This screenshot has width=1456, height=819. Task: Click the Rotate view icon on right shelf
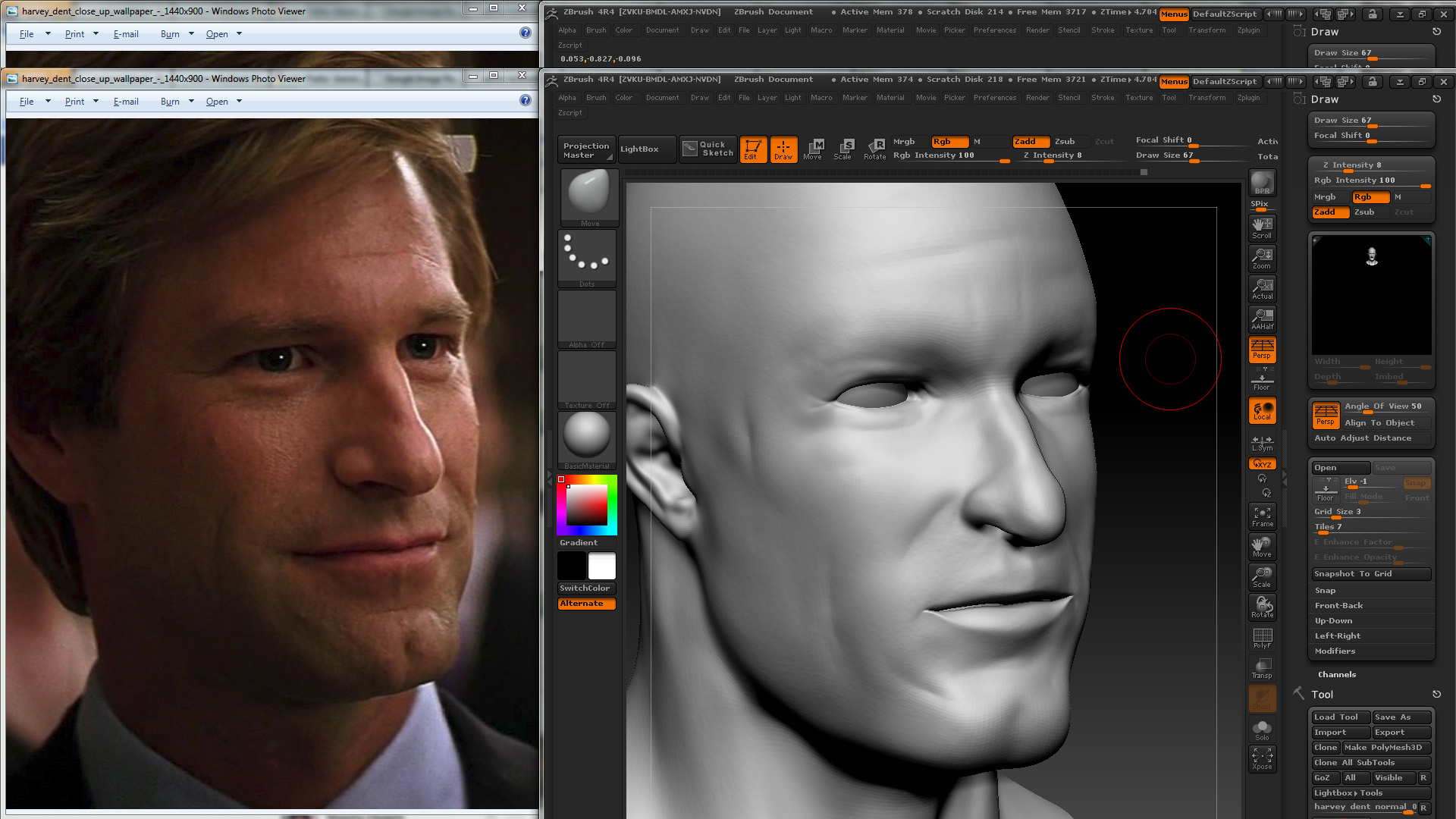coord(1262,607)
